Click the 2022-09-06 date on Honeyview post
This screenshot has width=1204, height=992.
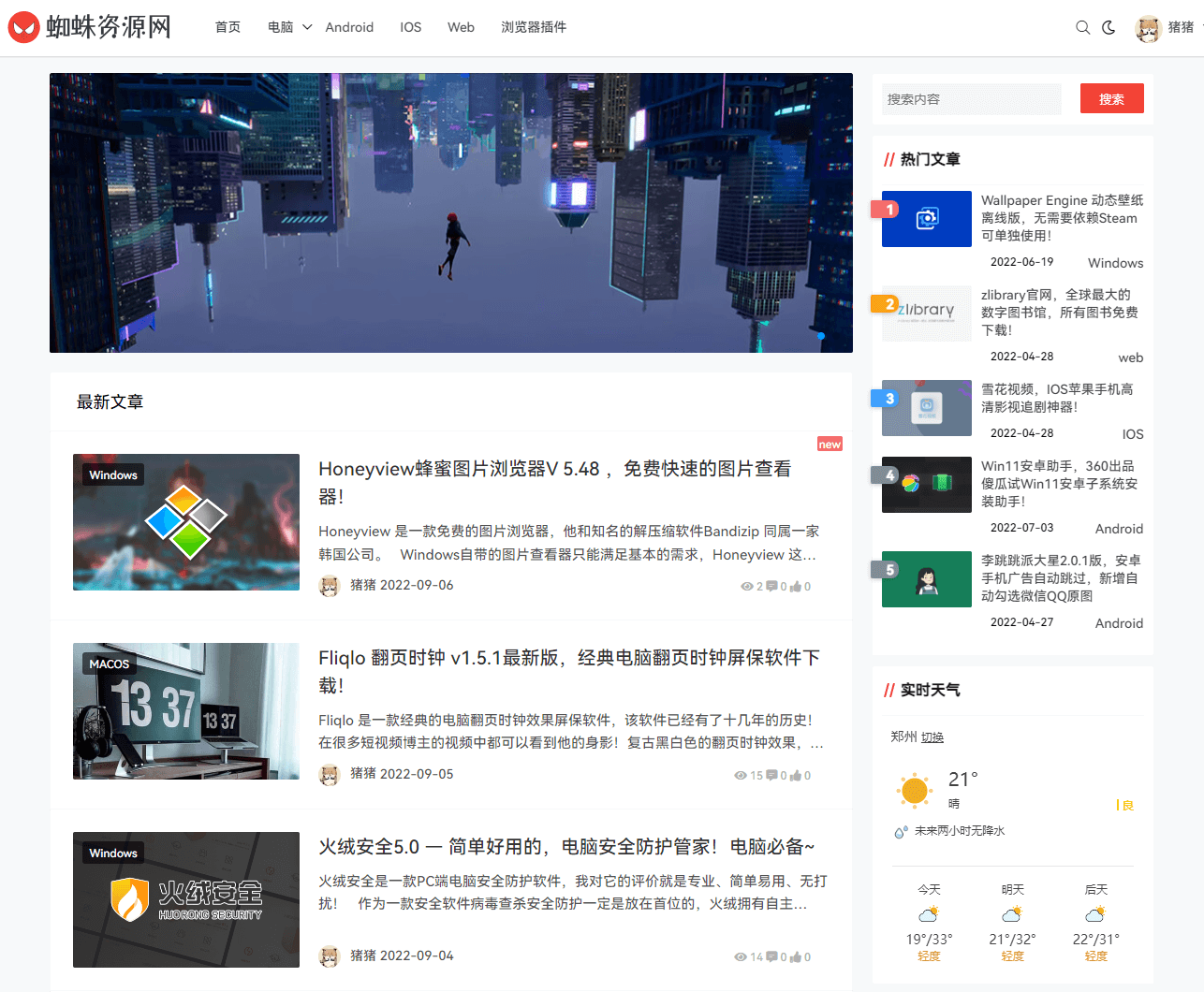(x=417, y=585)
